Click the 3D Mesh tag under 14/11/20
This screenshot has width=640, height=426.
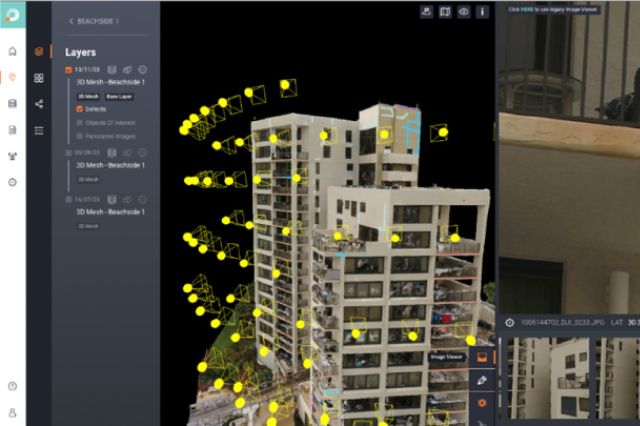pyautogui.click(x=89, y=95)
